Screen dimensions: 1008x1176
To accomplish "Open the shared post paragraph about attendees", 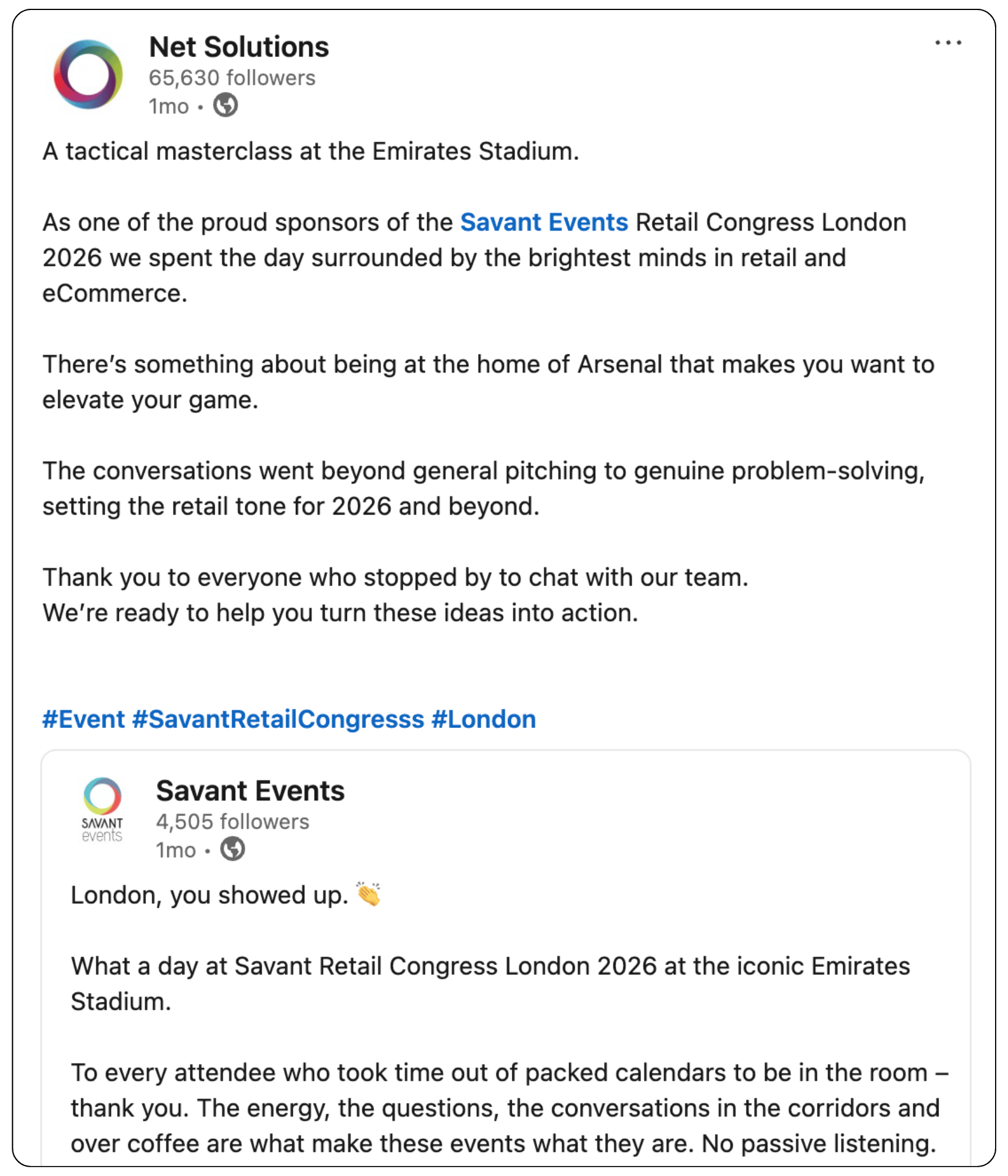I will point(509,1108).
